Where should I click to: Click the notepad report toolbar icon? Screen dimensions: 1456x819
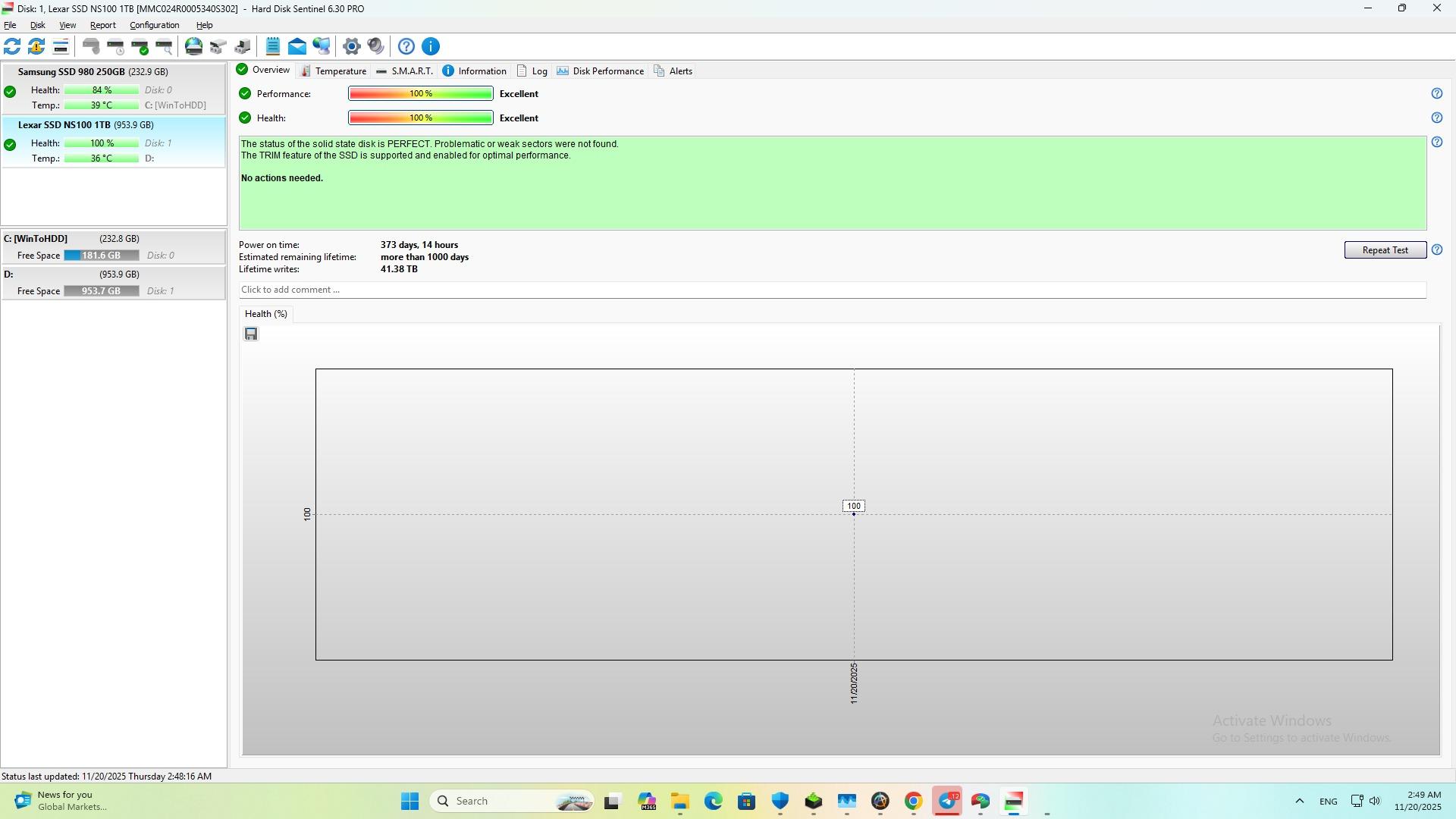(x=273, y=47)
